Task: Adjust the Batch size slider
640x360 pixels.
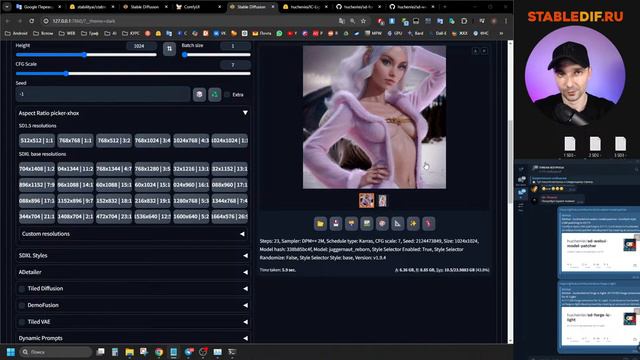Action: 216,55
